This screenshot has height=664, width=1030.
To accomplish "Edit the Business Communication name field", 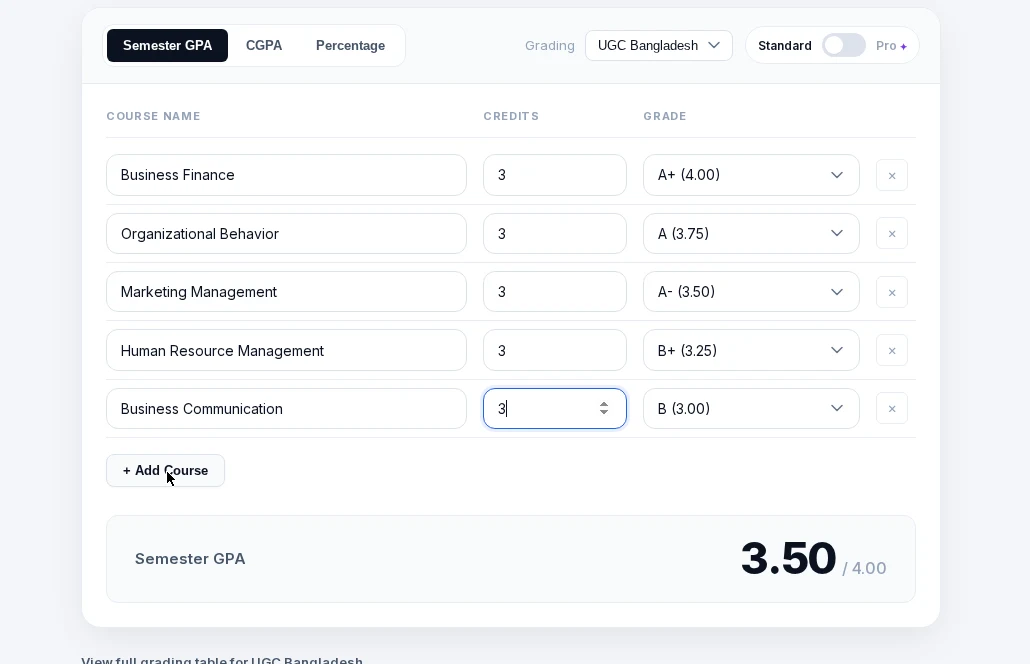I will point(286,409).
